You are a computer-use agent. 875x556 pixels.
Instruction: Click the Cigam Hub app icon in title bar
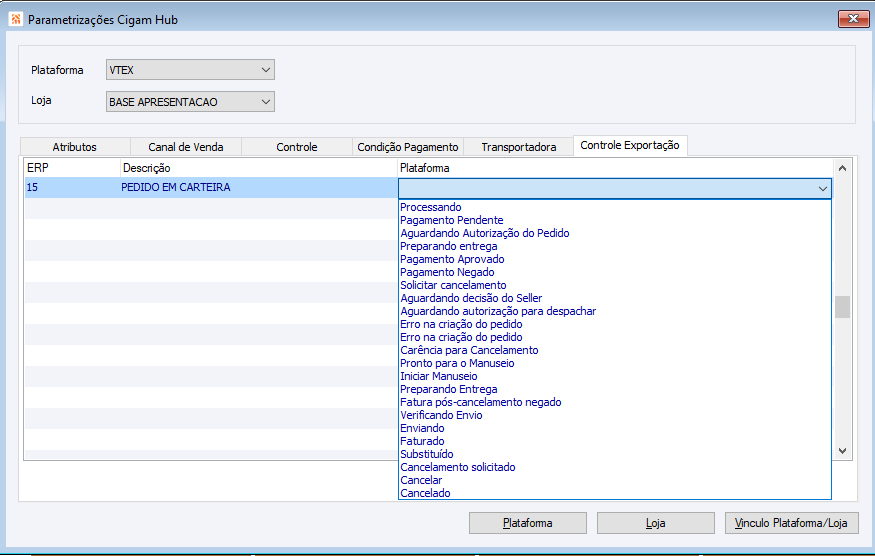point(15,19)
